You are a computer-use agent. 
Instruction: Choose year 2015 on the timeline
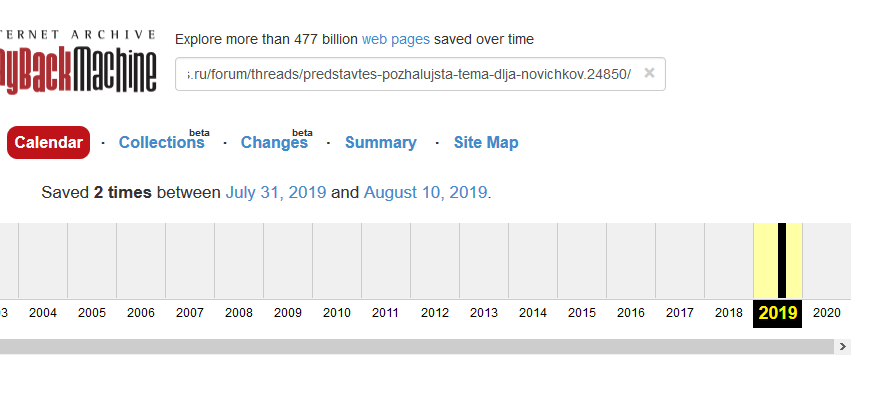tap(582, 313)
